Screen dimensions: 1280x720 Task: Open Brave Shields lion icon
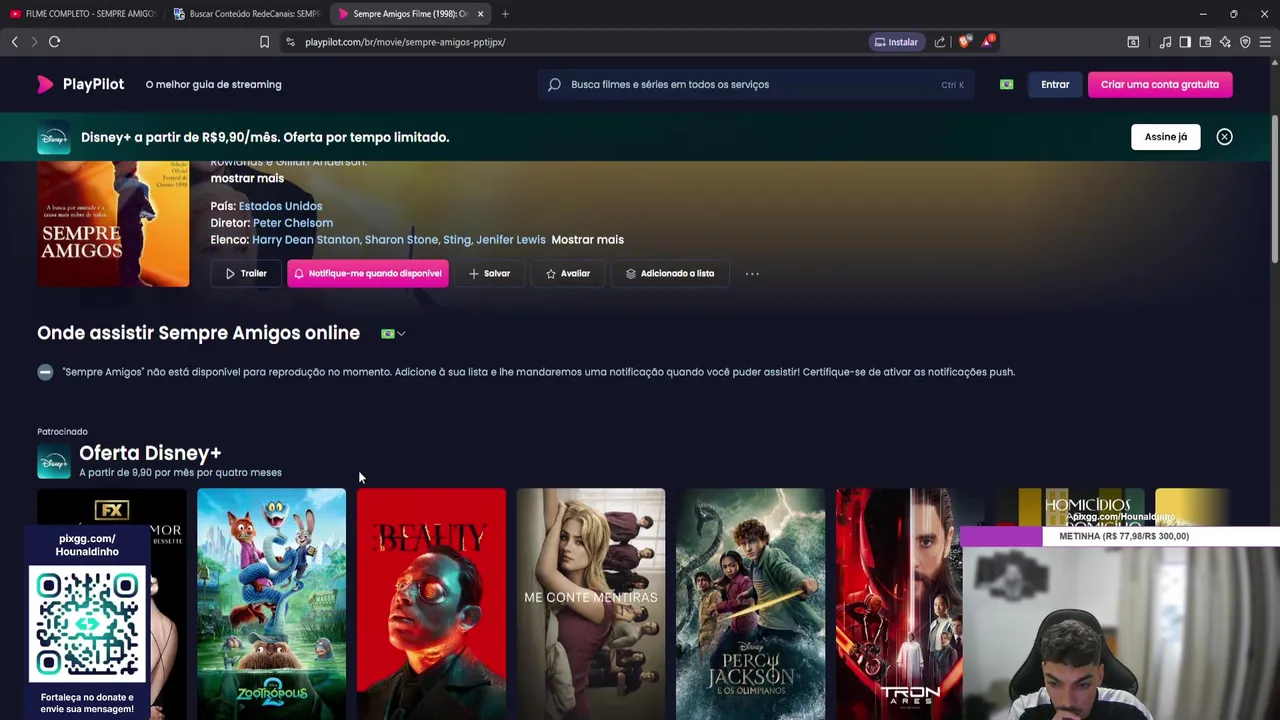coord(964,42)
